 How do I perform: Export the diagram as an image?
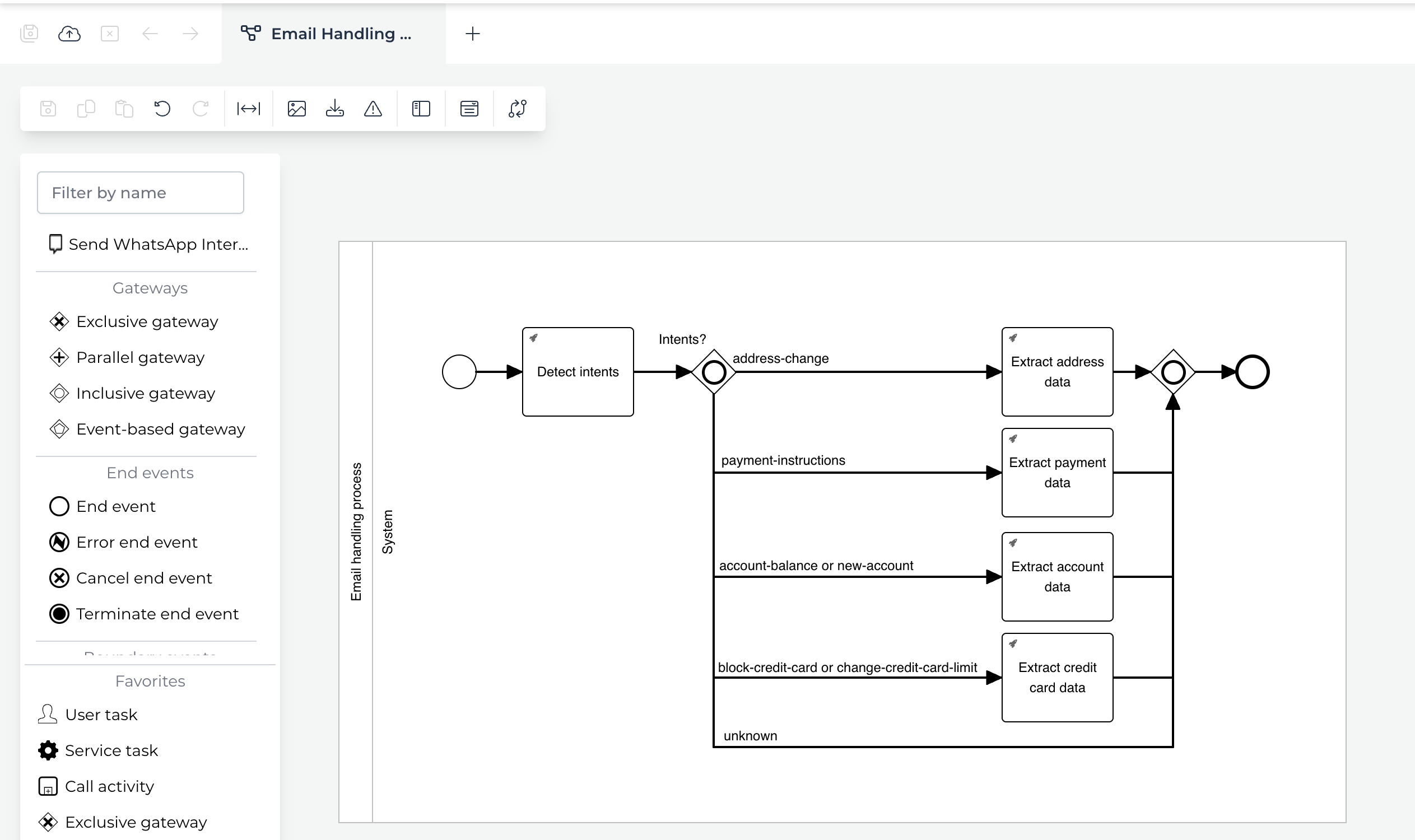(297, 108)
